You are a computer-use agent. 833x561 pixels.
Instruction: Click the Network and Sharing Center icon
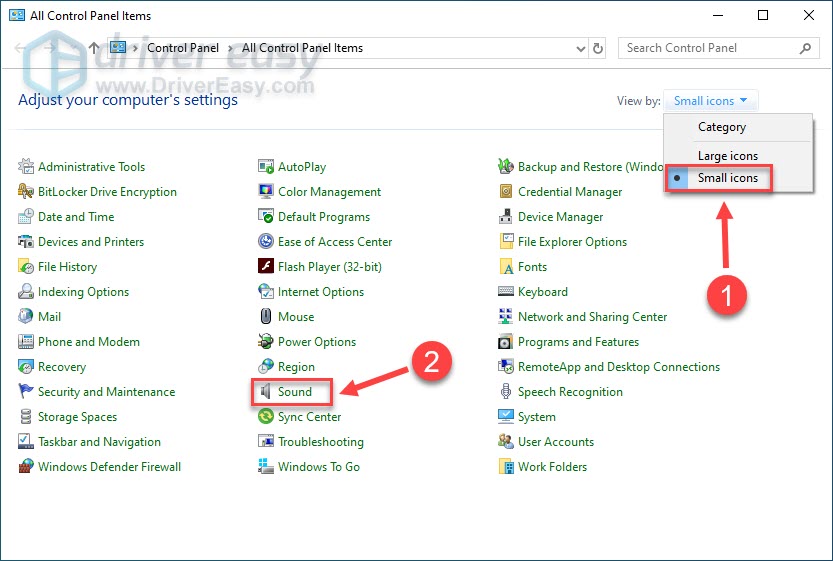tap(507, 317)
